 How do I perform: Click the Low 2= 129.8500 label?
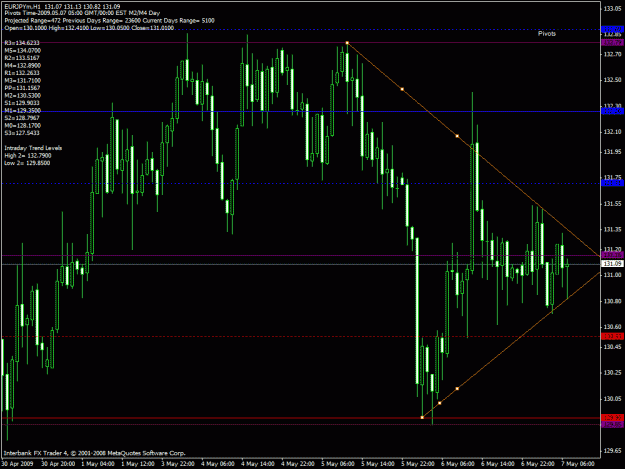[x=27, y=163]
